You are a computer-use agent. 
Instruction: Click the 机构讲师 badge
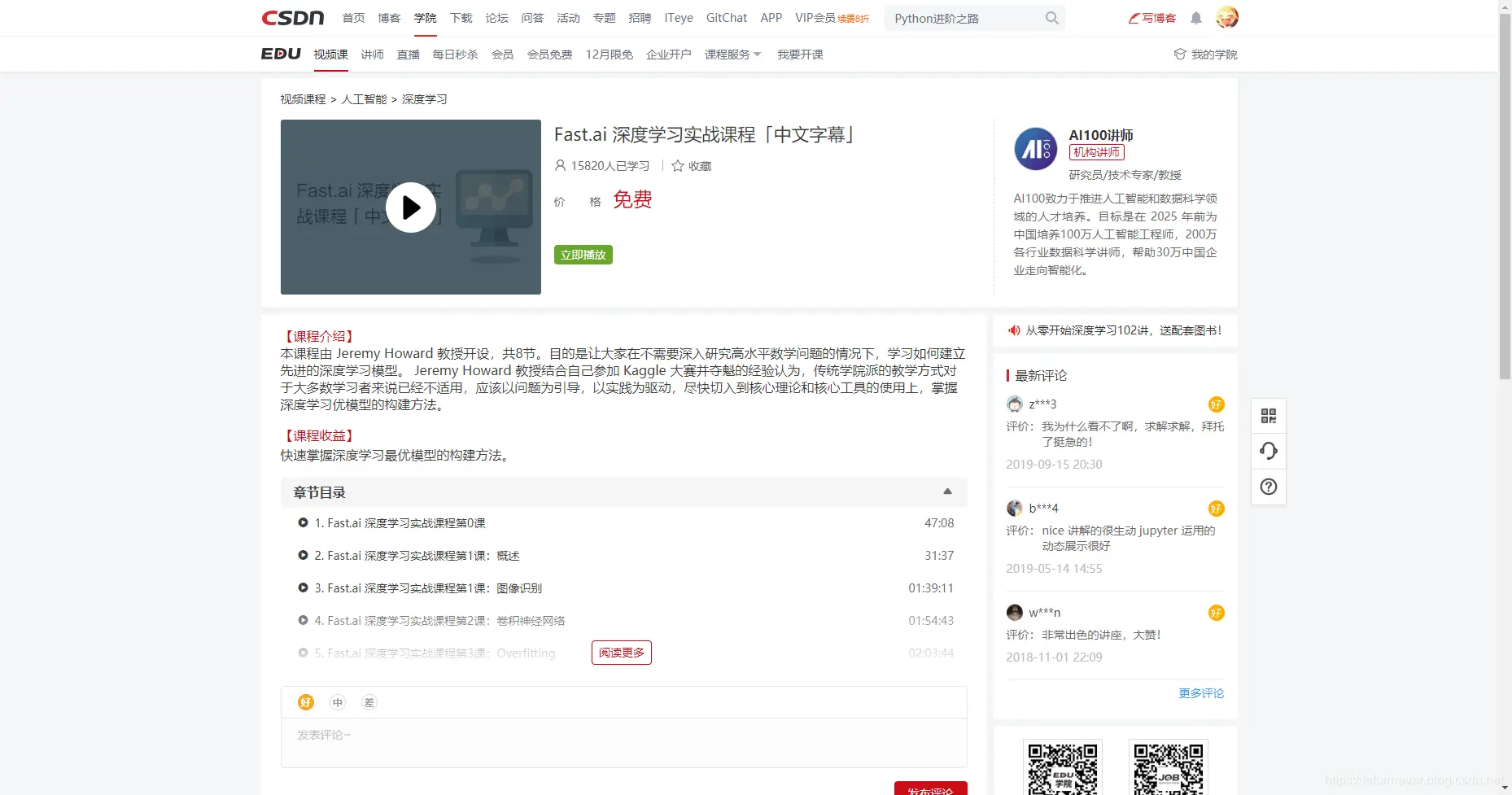point(1097,152)
